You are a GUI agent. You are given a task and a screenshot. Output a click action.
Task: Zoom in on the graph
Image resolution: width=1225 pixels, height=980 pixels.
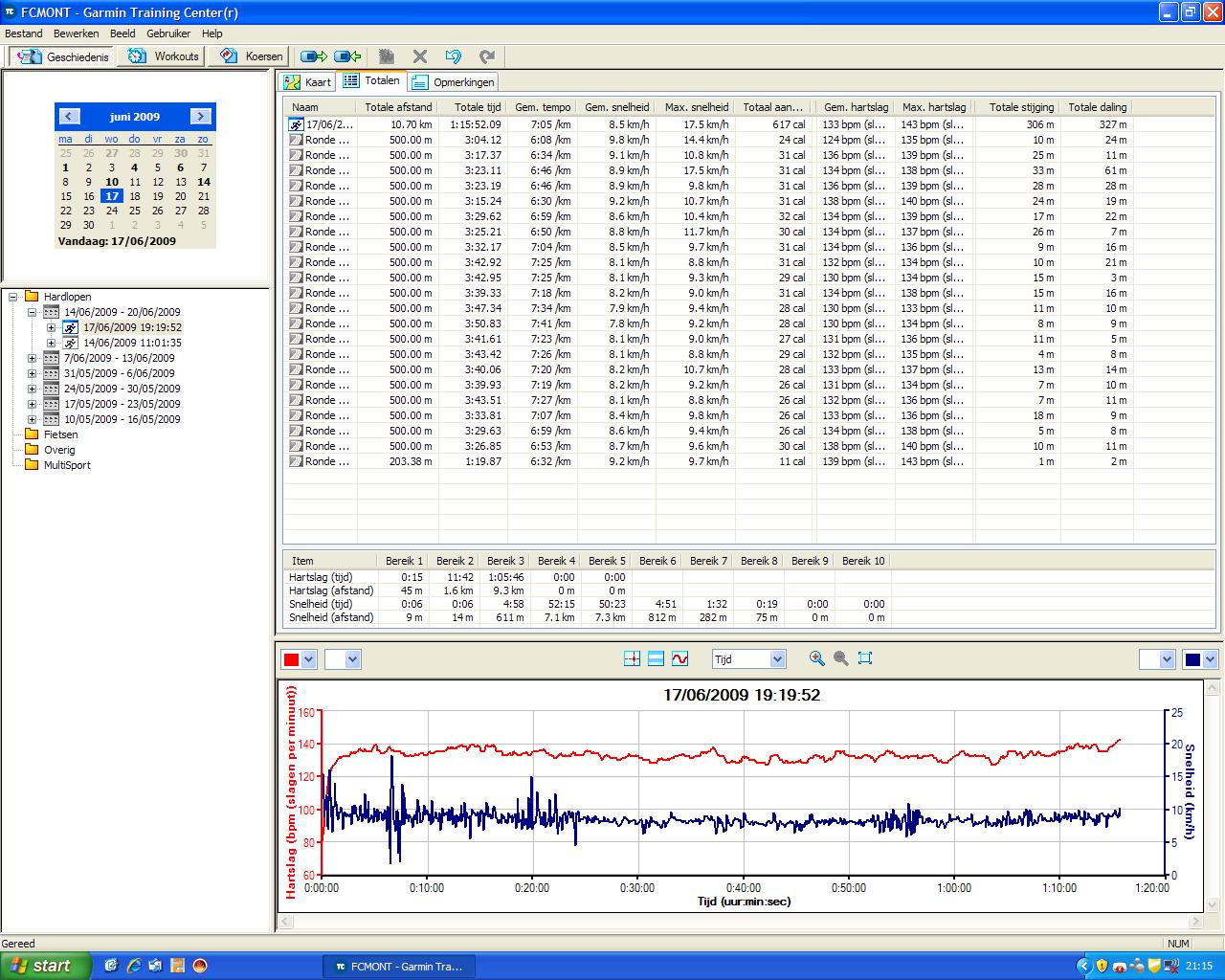point(816,658)
